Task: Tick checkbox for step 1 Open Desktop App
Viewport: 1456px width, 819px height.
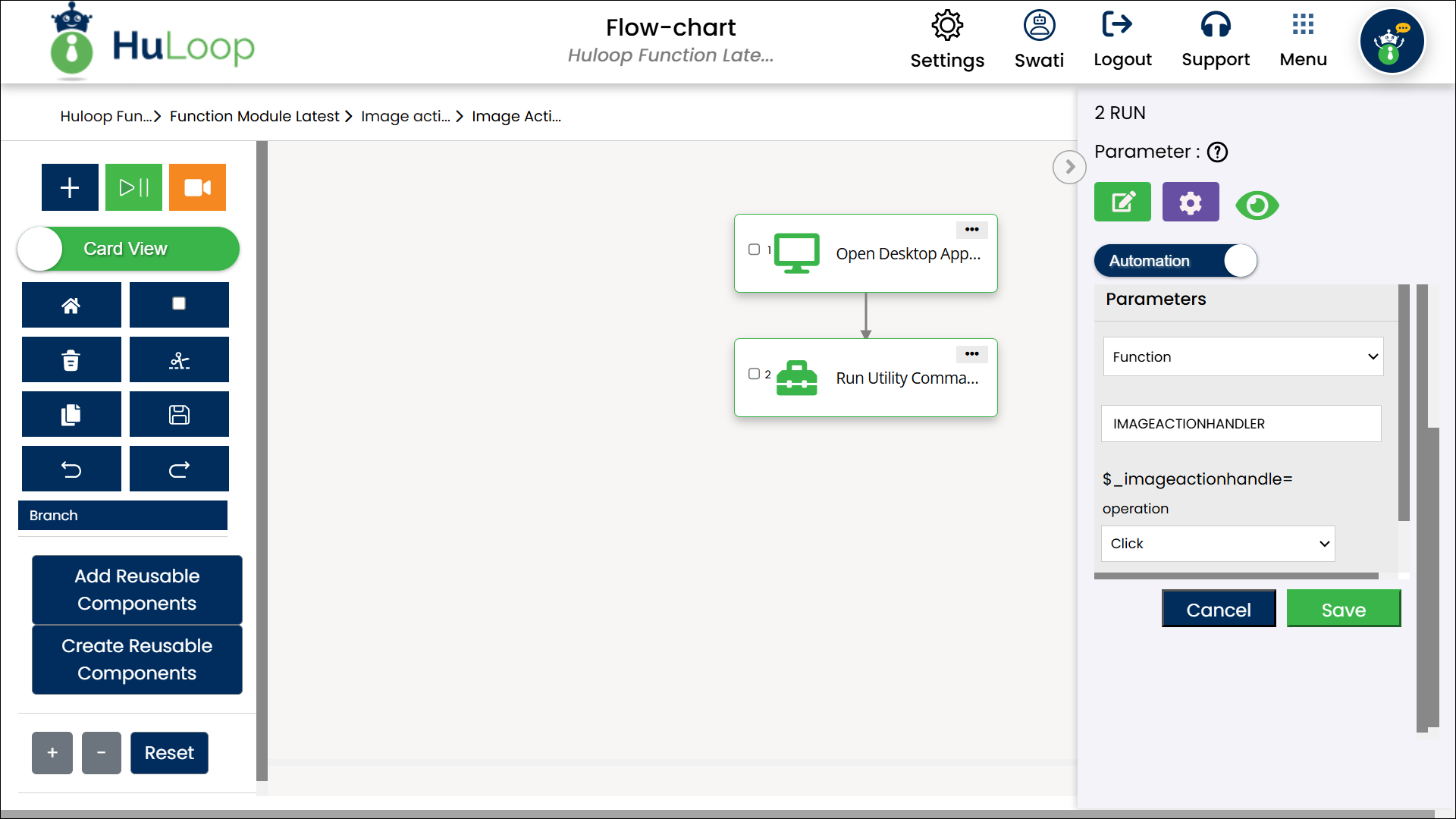Action: point(754,249)
